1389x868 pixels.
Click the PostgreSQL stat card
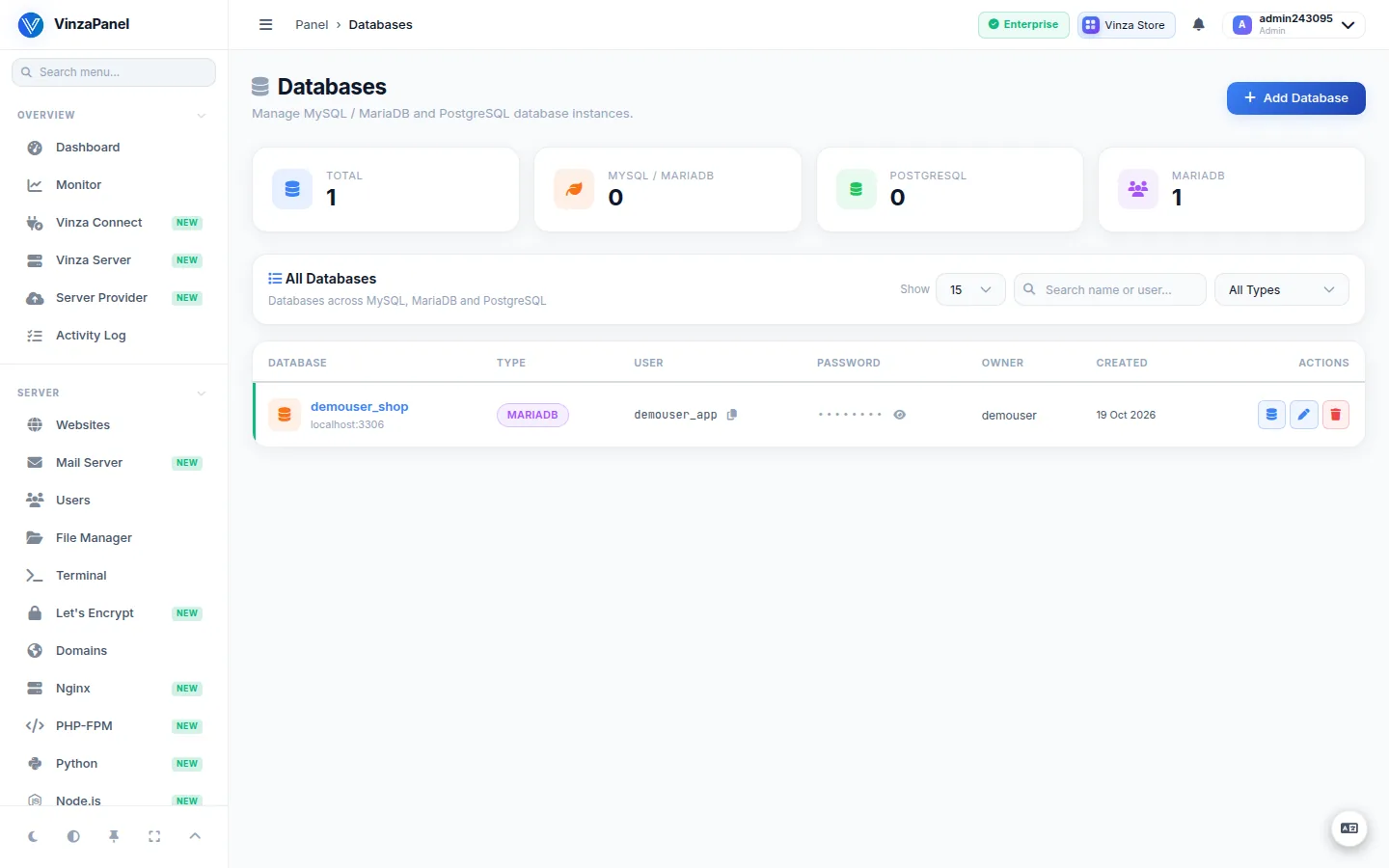pyautogui.click(x=949, y=189)
